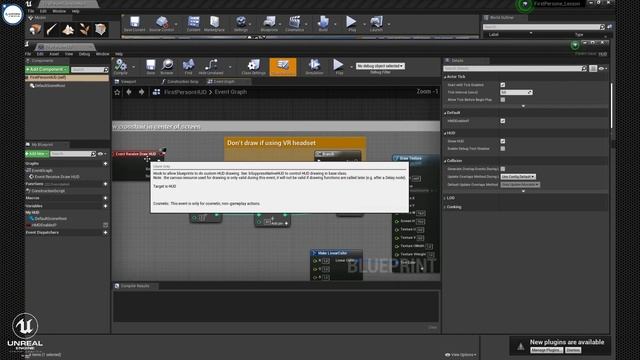Add a new variable with Variables plus
The width and height of the screenshot is (640, 360).
(x=105, y=206)
